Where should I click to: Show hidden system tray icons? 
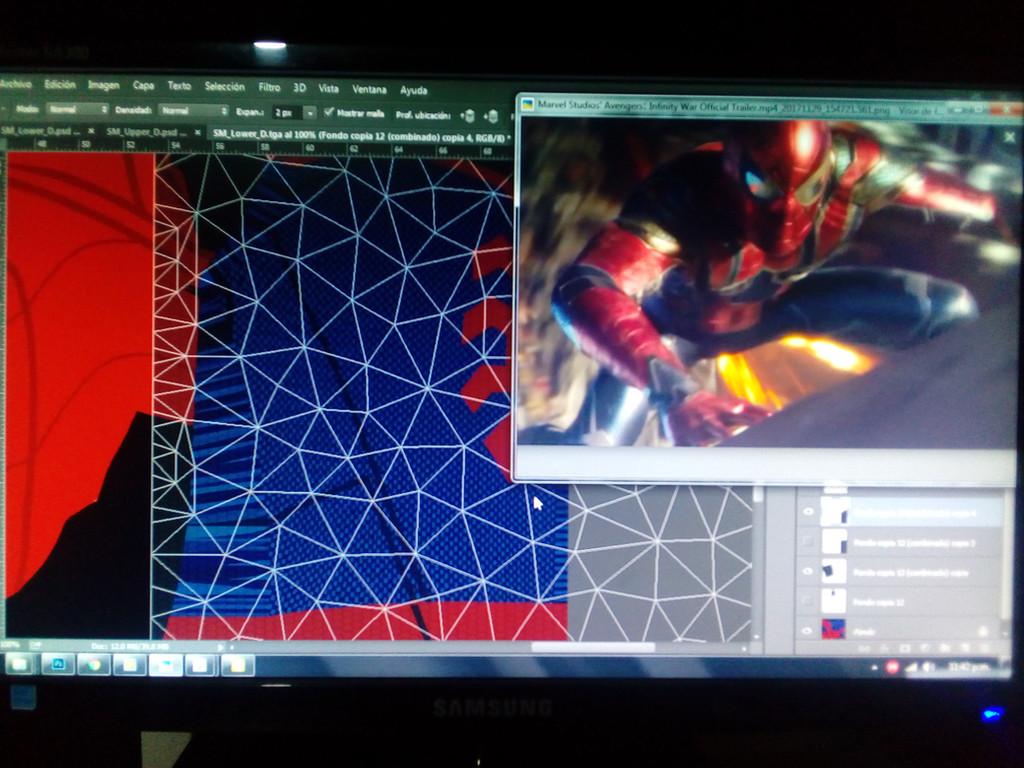tap(874, 667)
